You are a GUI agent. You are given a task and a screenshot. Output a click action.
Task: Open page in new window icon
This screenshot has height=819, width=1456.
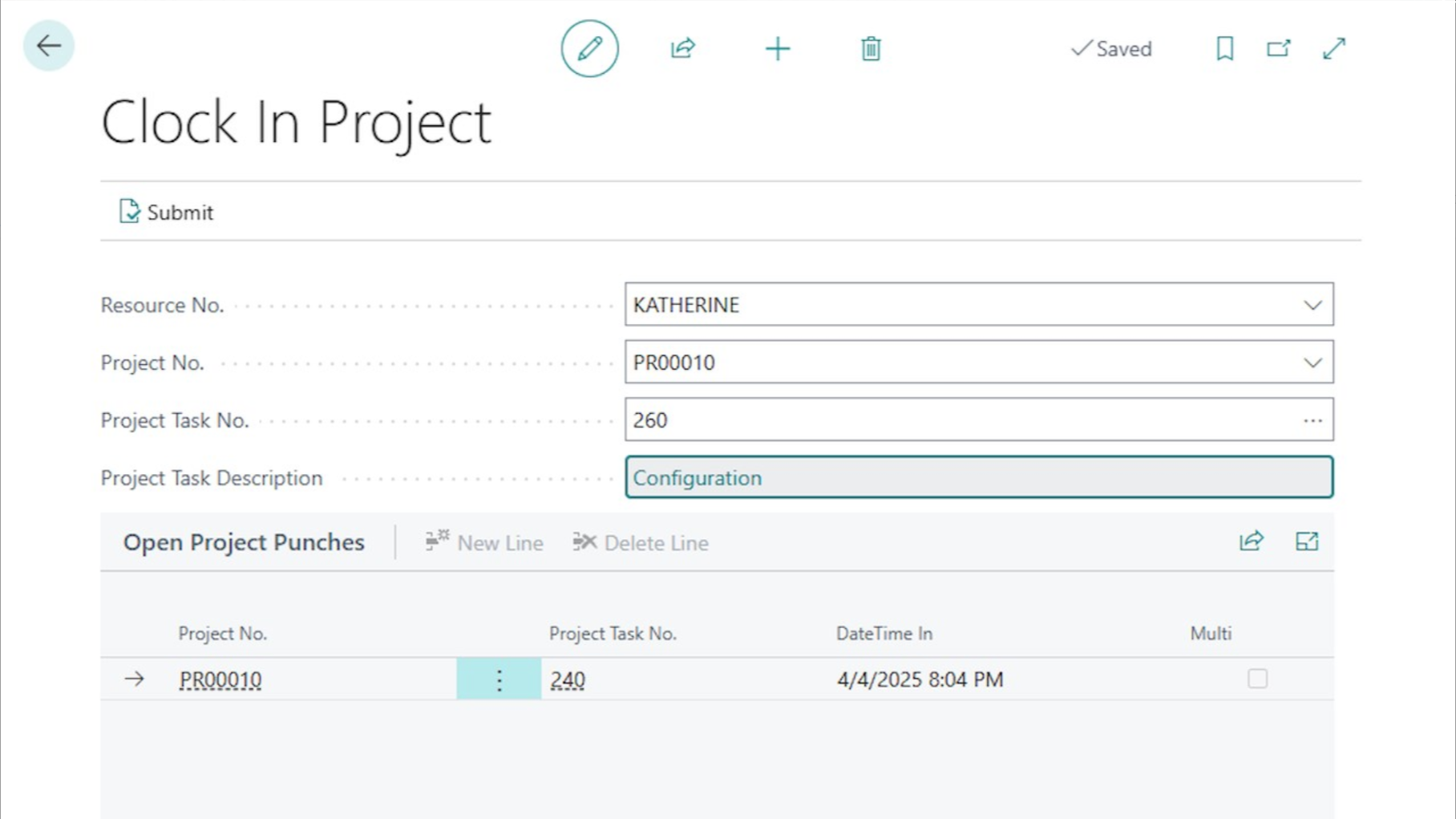click(1279, 49)
